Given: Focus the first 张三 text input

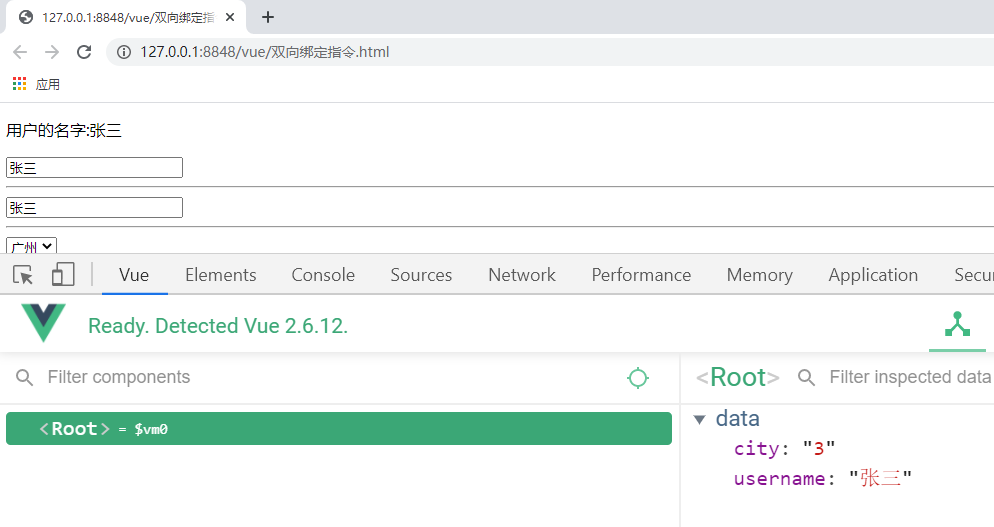Looking at the screenshot, I should point(94,167).
